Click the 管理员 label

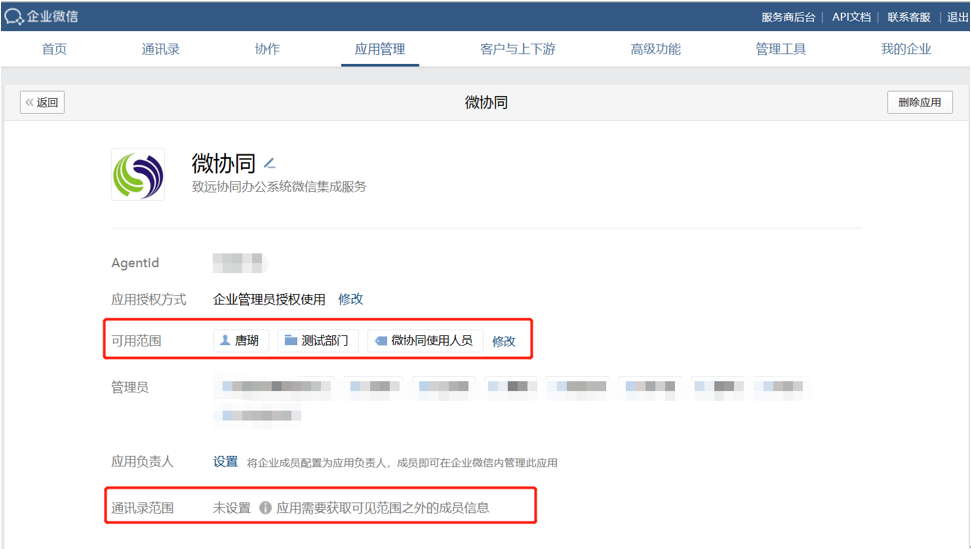point(129,387)
